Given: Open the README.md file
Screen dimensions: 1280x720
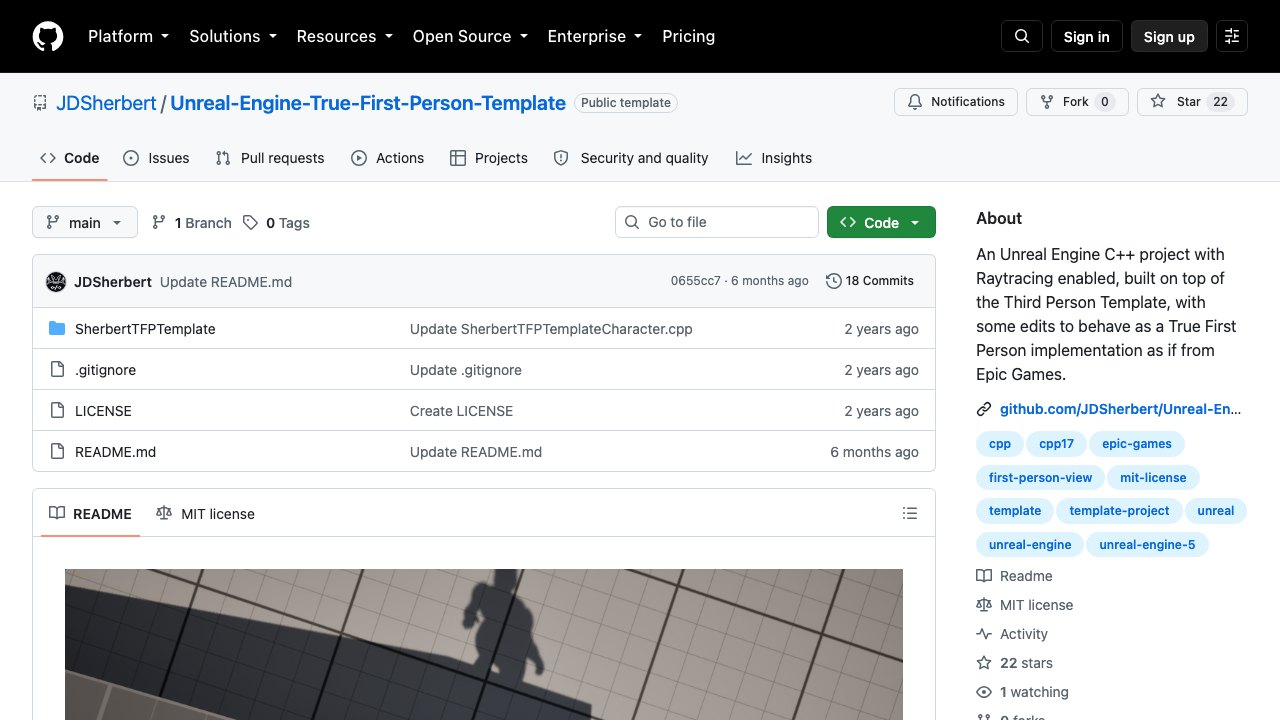Looking at the screenshot, I should (x=116, y=452).
